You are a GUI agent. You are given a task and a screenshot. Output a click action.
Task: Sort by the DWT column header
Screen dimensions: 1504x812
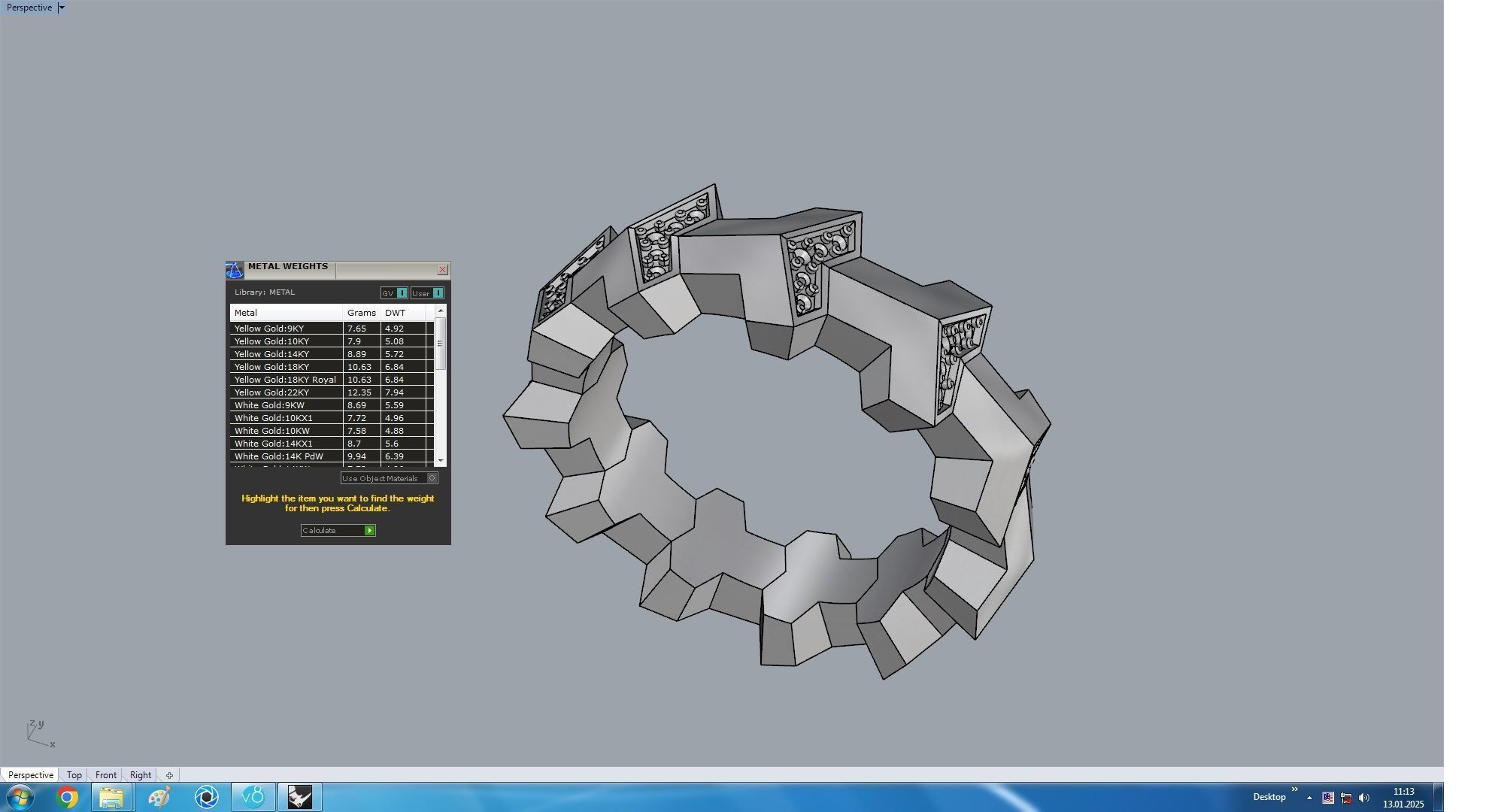click(x=403, y=313)
